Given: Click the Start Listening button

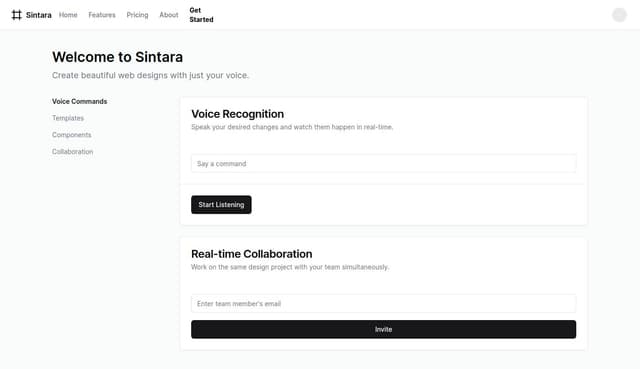Looking at the screenshot, I should 221,205.
